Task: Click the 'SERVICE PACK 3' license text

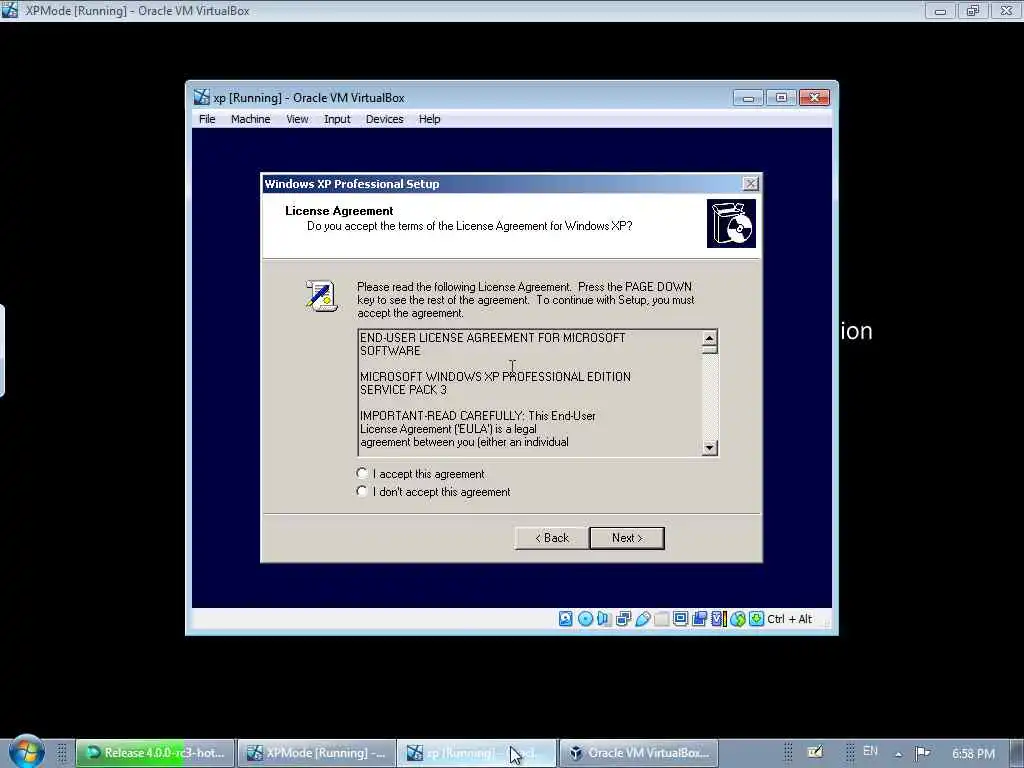Action: pos(403,390)
